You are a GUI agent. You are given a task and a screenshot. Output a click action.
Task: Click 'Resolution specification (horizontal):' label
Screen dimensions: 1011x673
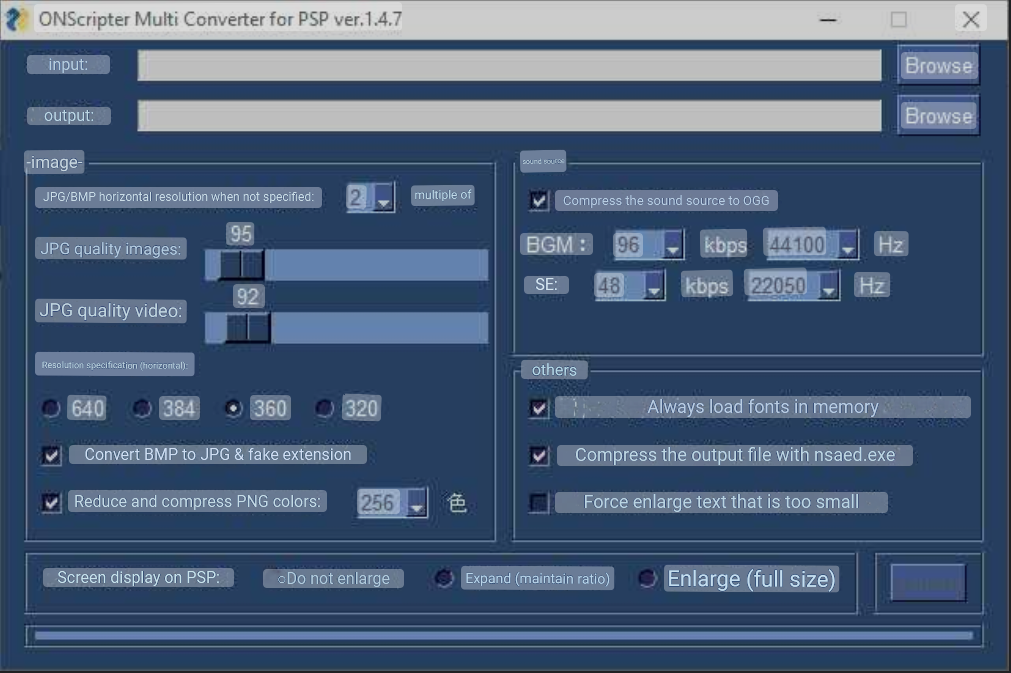point(114,365)
